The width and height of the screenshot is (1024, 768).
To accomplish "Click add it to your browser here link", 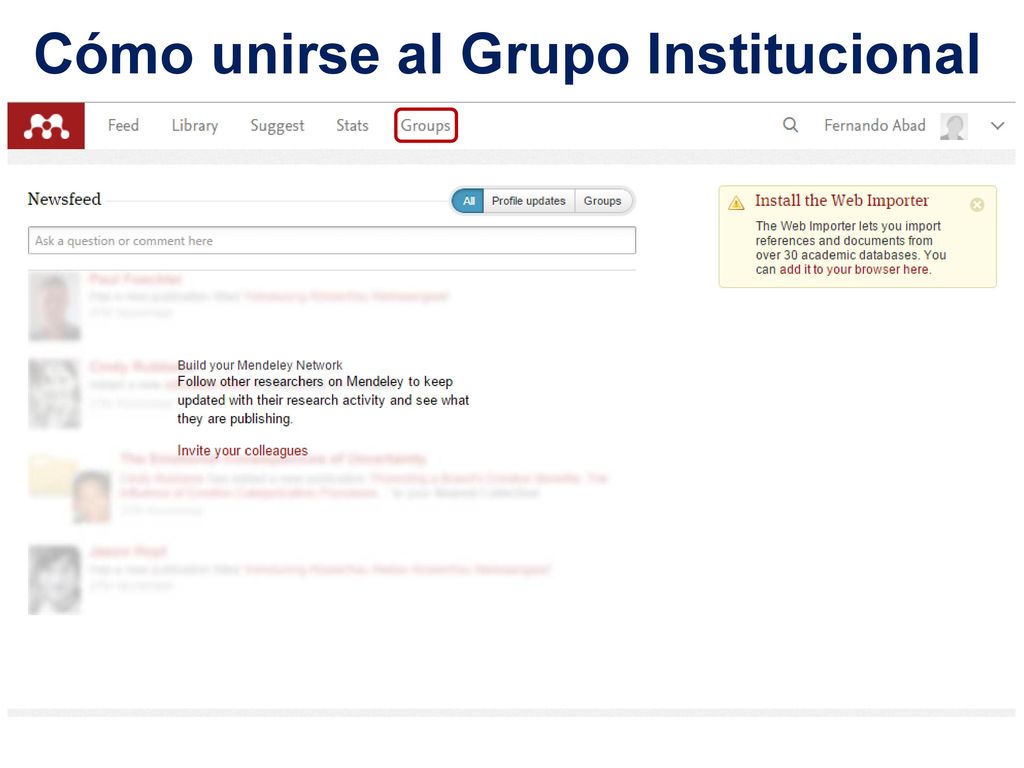I will [x=854, y=270].
